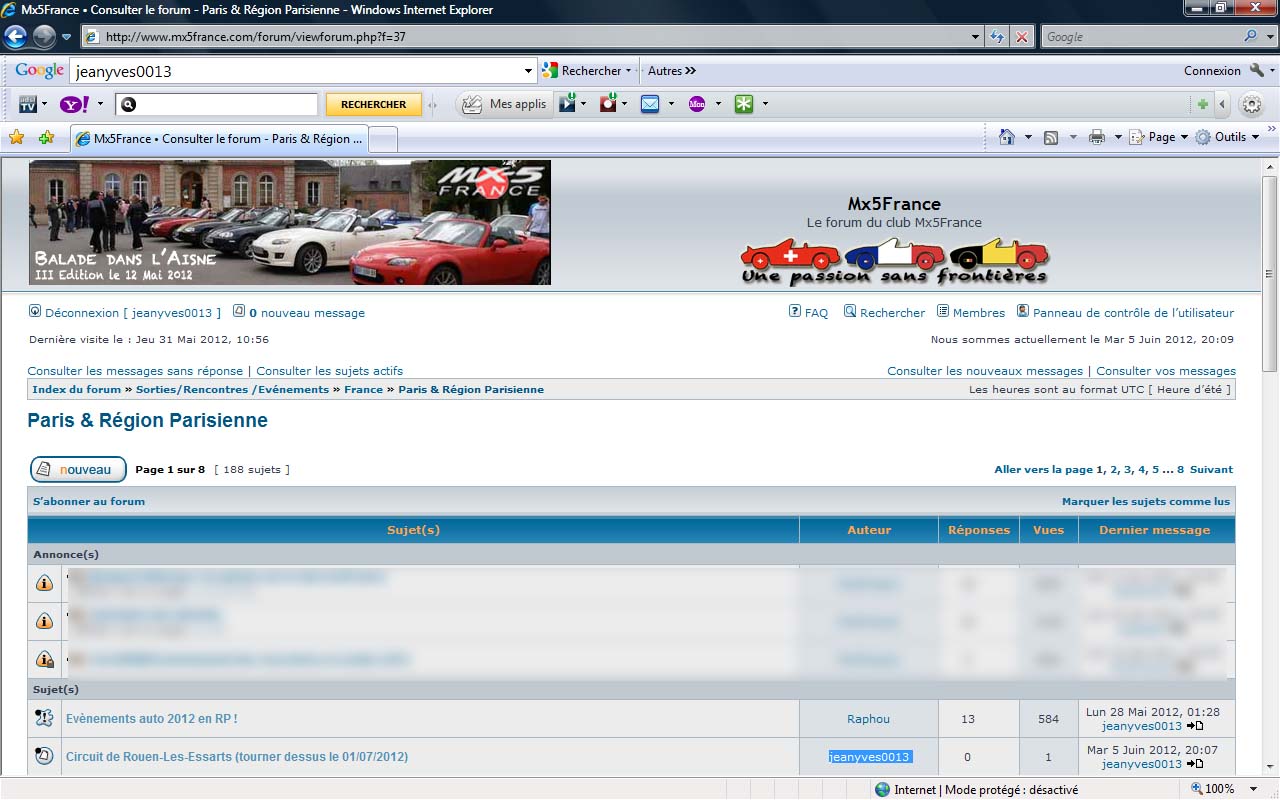Go to Suivant page link

pyautogui.click(x=1211, y=469)
